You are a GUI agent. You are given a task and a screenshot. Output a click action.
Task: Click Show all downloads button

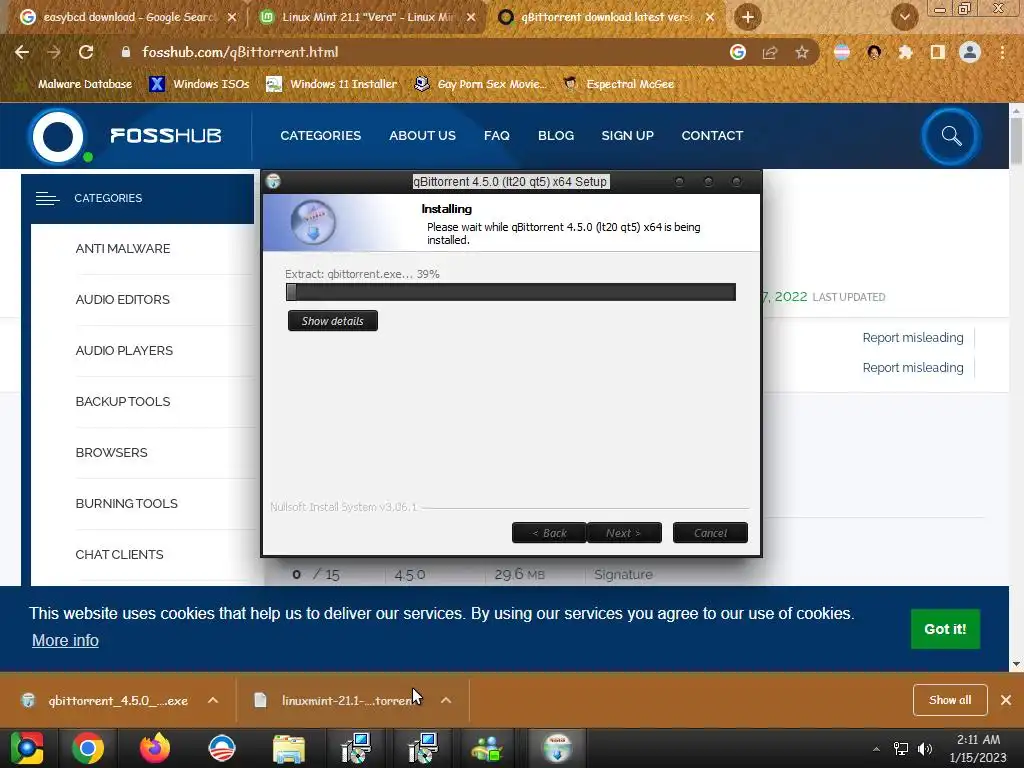click(x=950, y=700)
